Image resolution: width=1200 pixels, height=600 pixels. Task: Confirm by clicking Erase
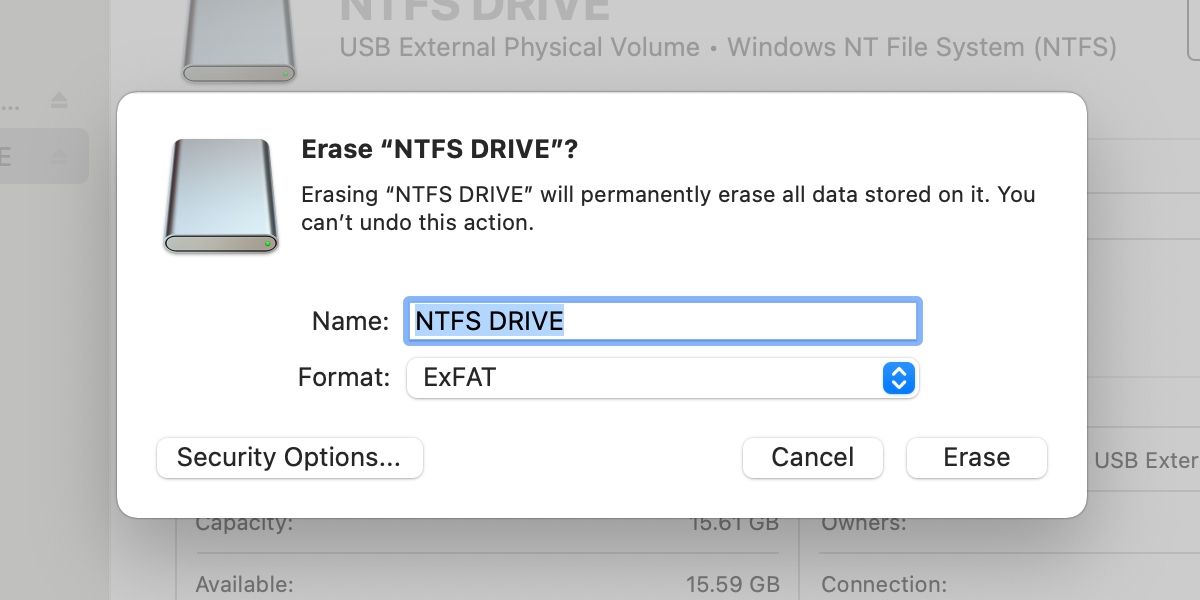976,458
